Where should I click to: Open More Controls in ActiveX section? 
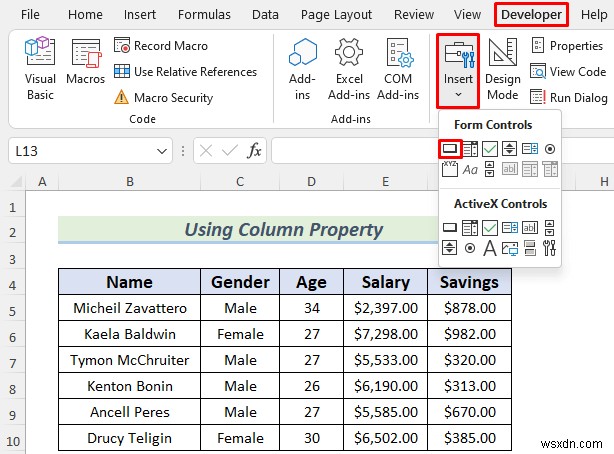[550, 248]
